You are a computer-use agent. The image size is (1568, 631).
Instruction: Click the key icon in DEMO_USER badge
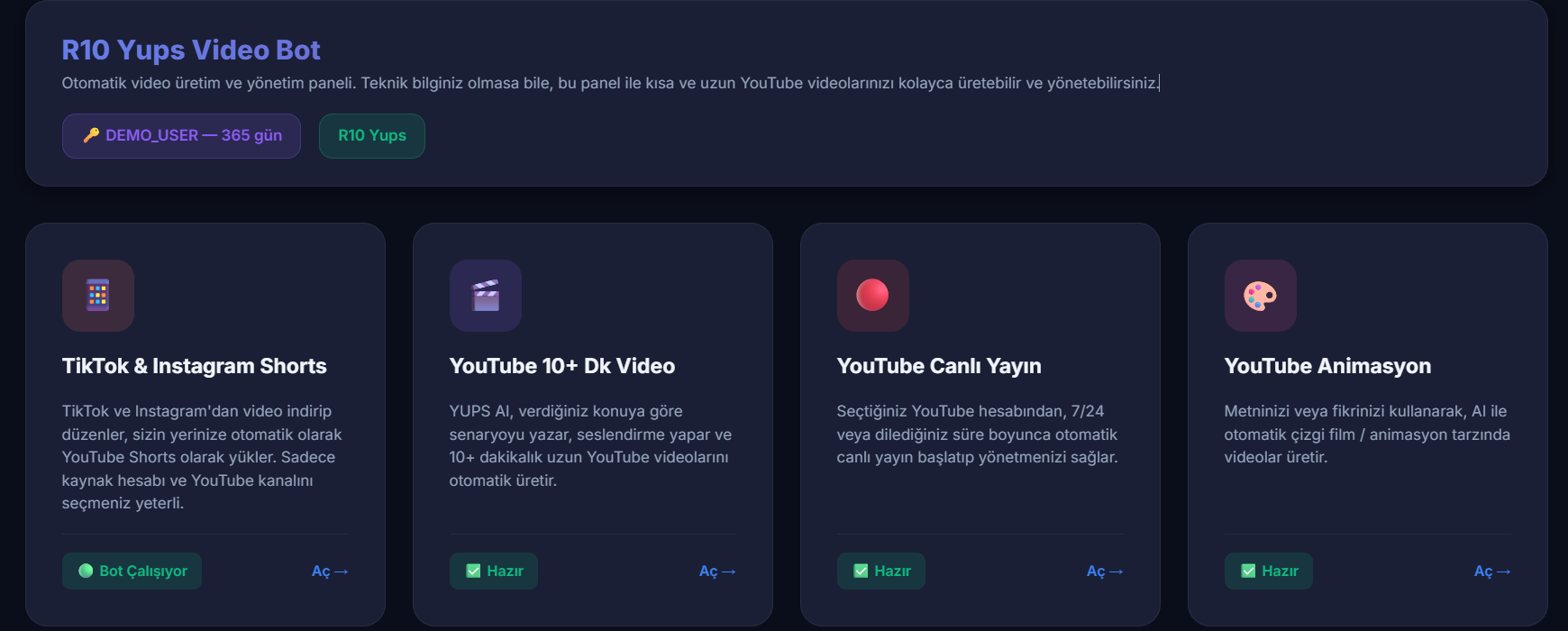(91, 136)
